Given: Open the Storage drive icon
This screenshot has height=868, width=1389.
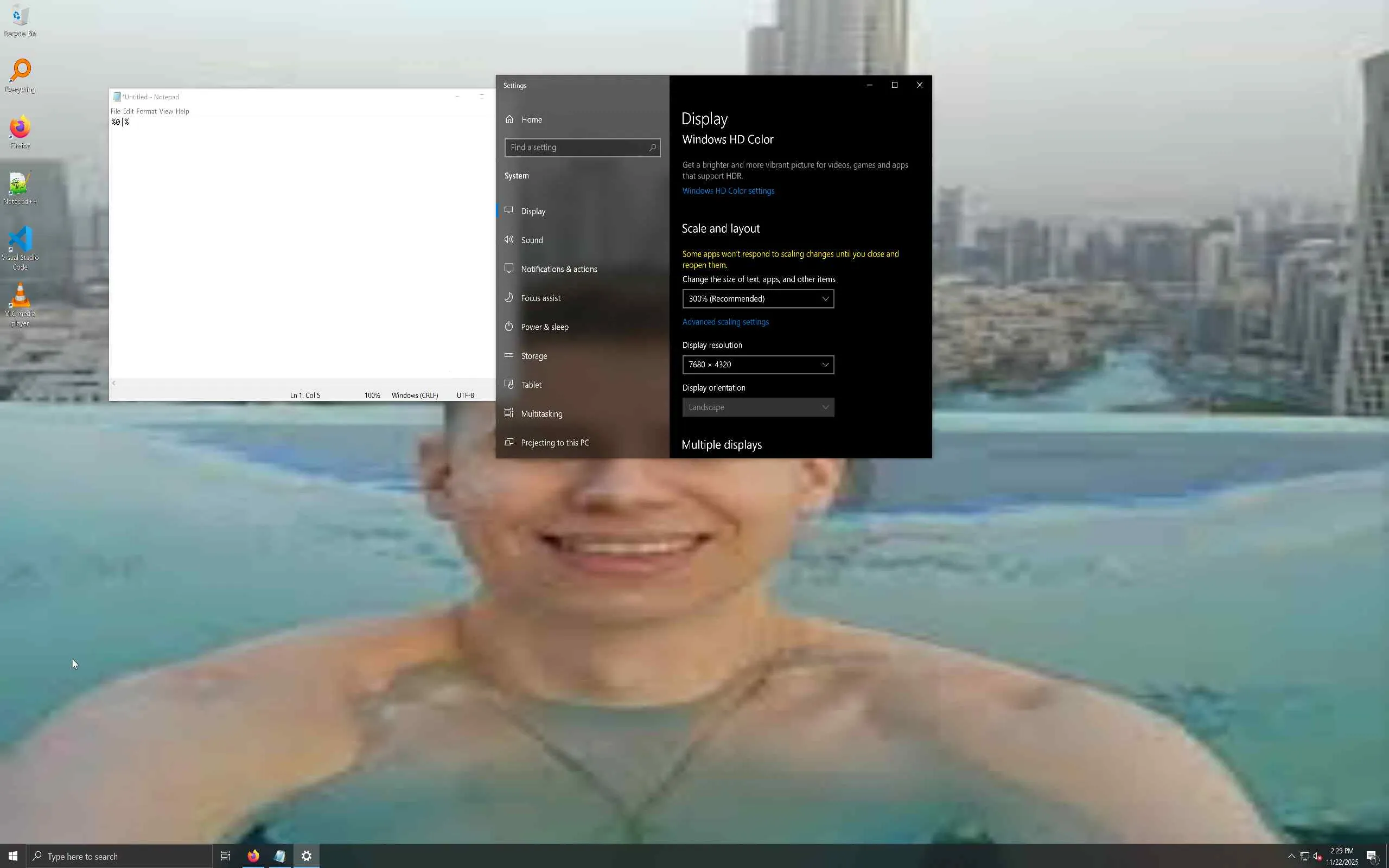Looking at the screenshot, I should [x=509, y=355].
